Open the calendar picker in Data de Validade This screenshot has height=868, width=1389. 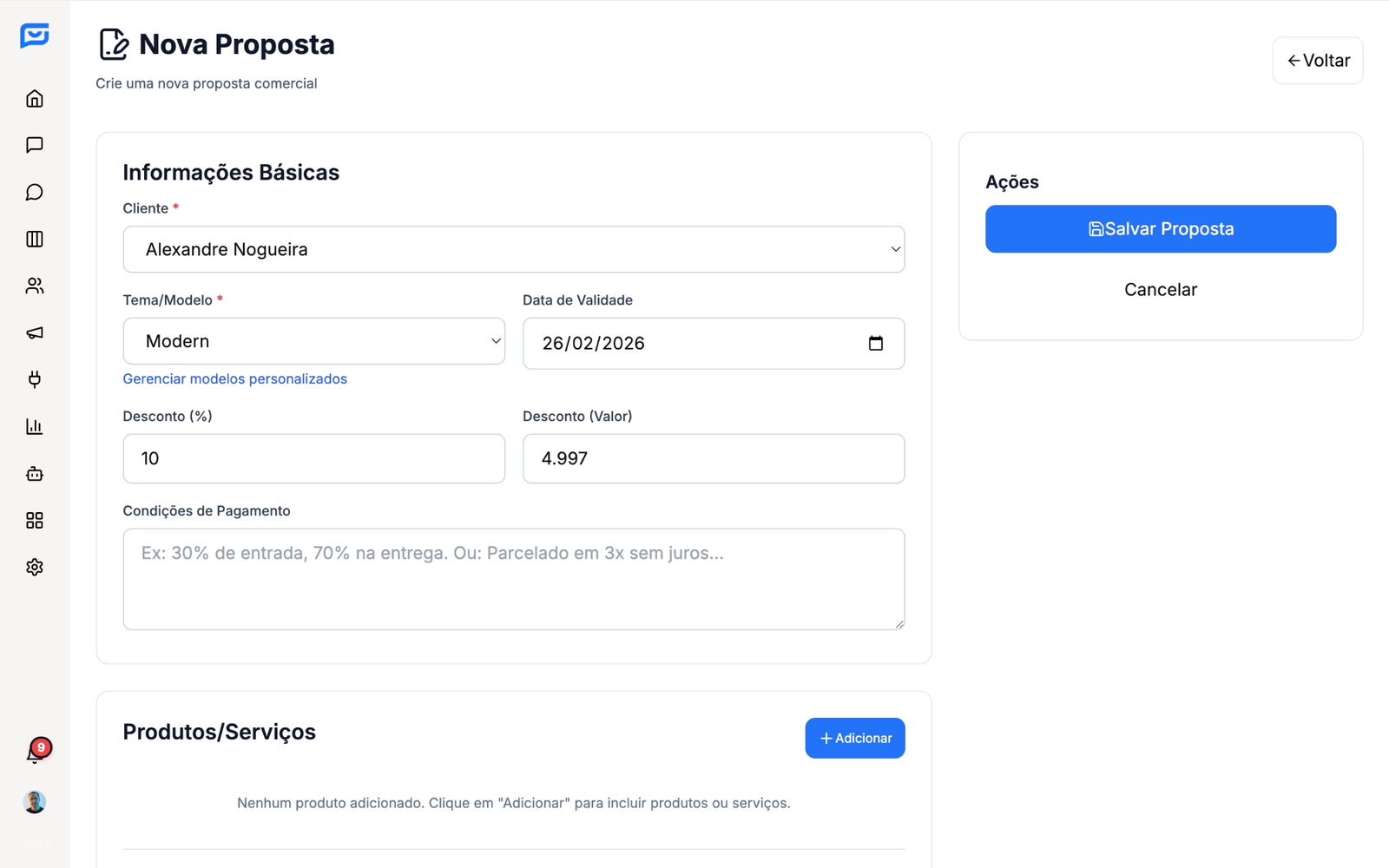[x=875, y=344]
